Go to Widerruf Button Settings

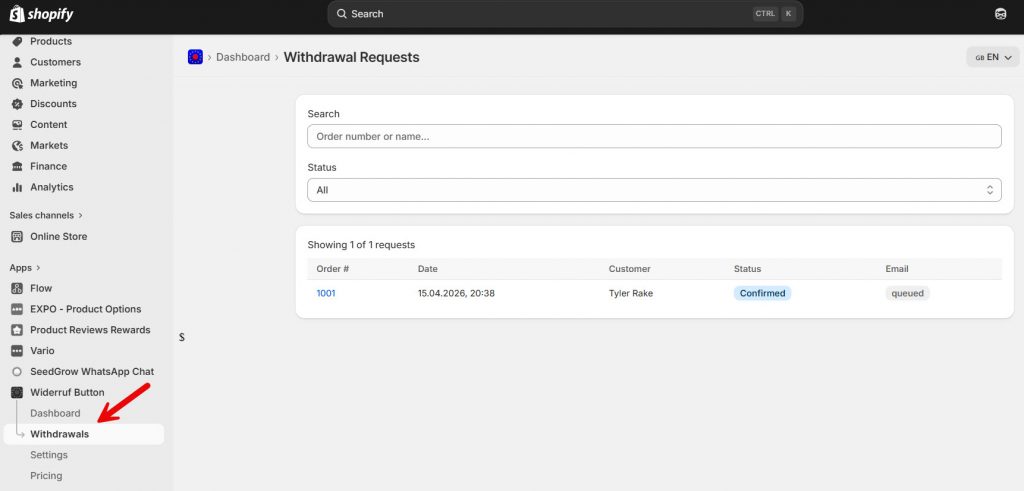coord(49,455)
